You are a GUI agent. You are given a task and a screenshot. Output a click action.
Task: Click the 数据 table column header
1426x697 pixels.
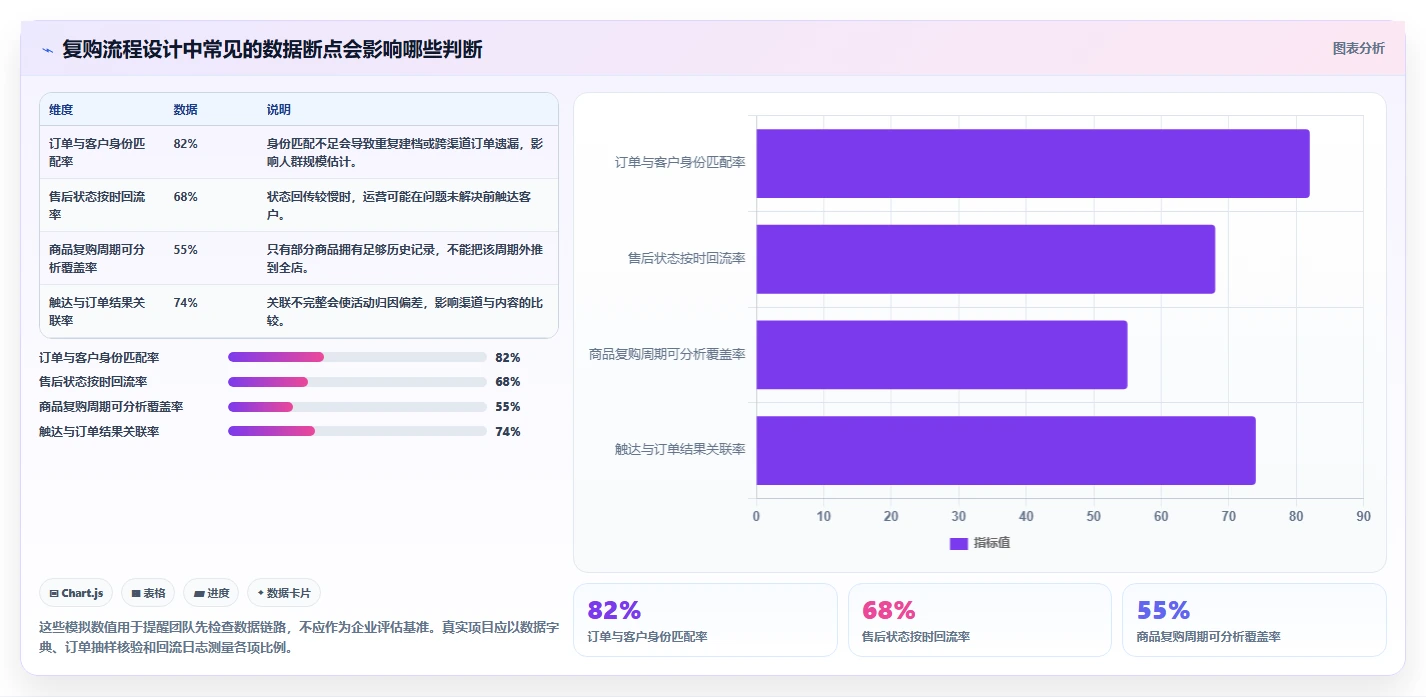click(x=185, y=110)
